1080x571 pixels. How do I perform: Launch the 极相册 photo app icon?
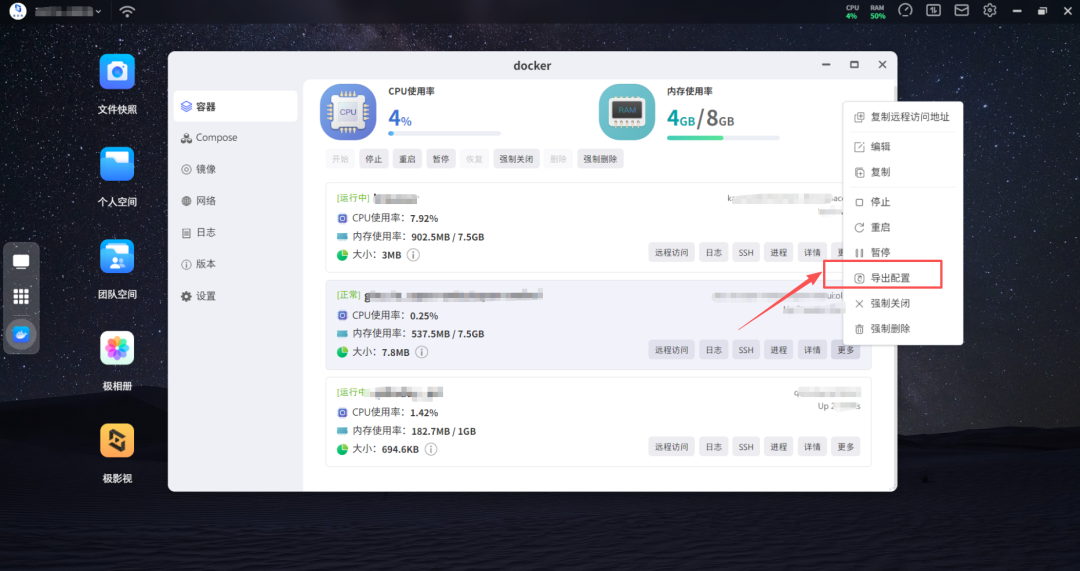click(x=117, y=349)
